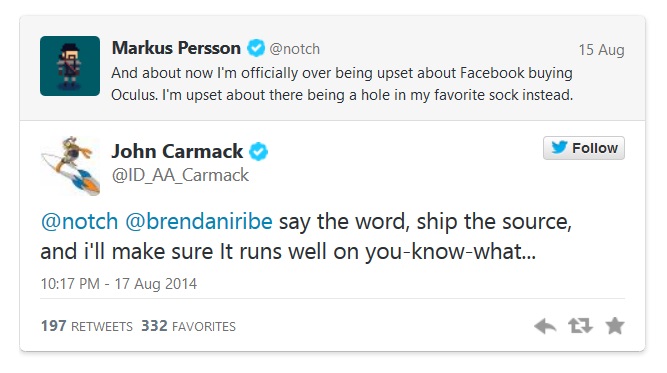
Task: Follow John Carmack
Action: pos(584,148)
